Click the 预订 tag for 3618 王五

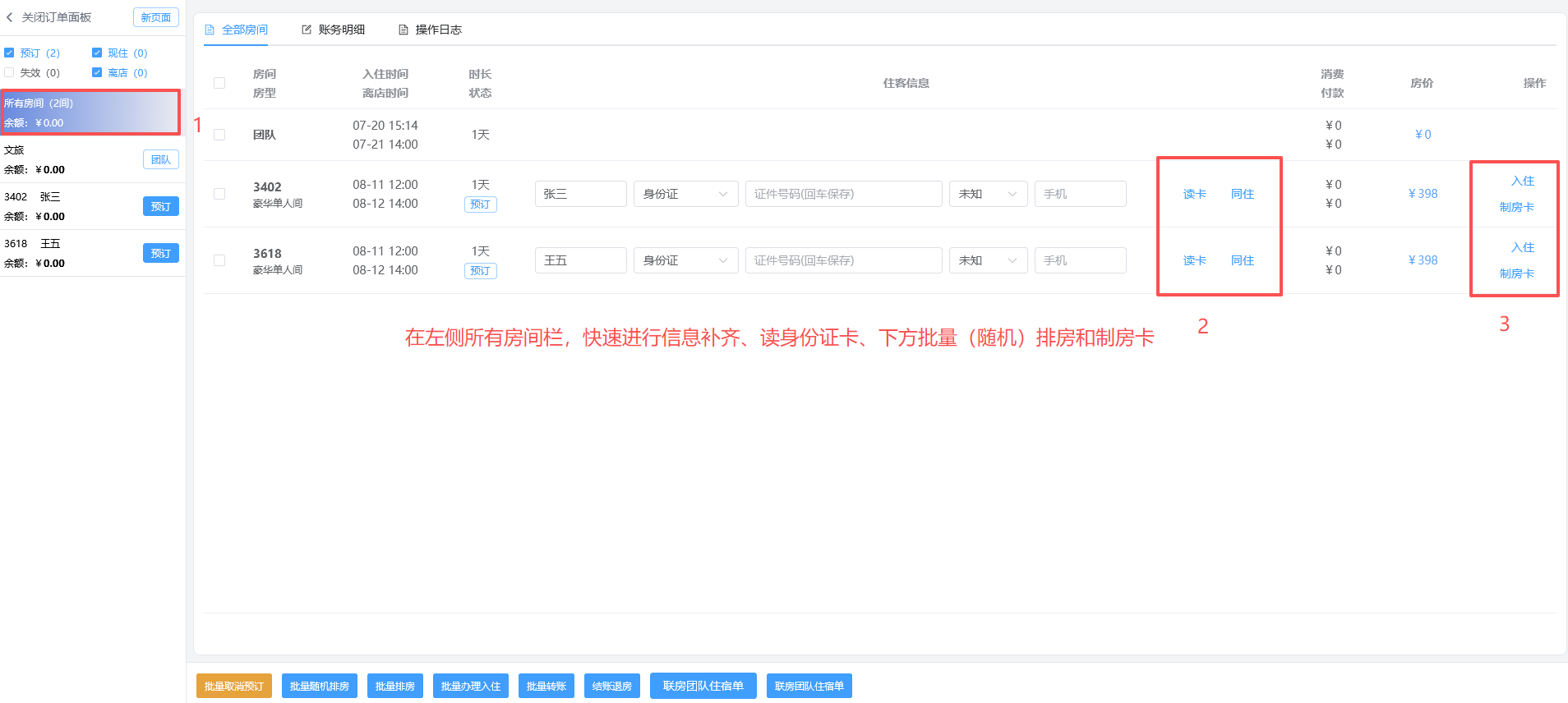(161, 253)
